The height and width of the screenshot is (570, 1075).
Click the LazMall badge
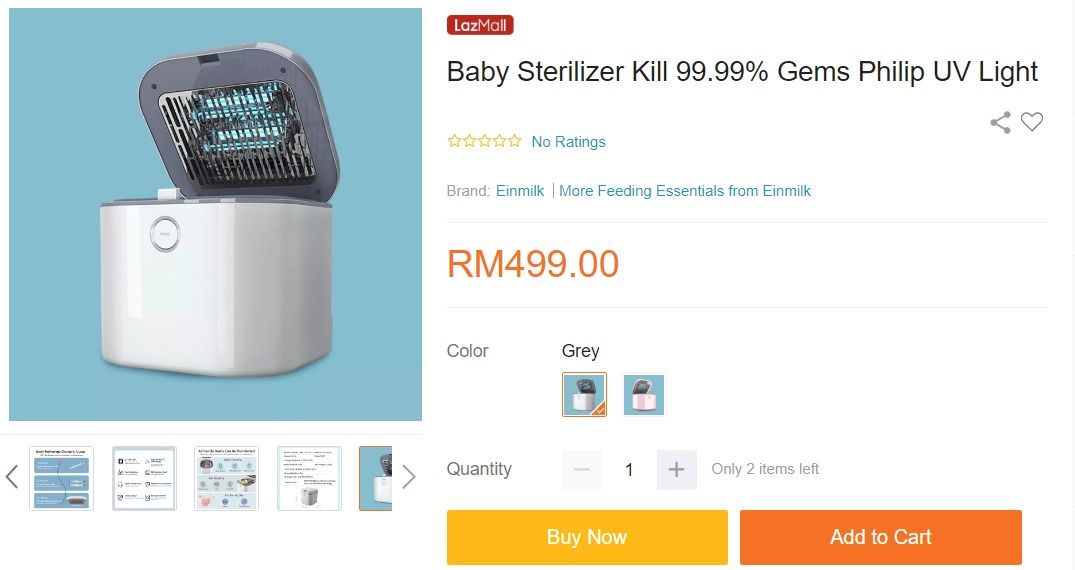pyautogui.click(x=480, y=25)
